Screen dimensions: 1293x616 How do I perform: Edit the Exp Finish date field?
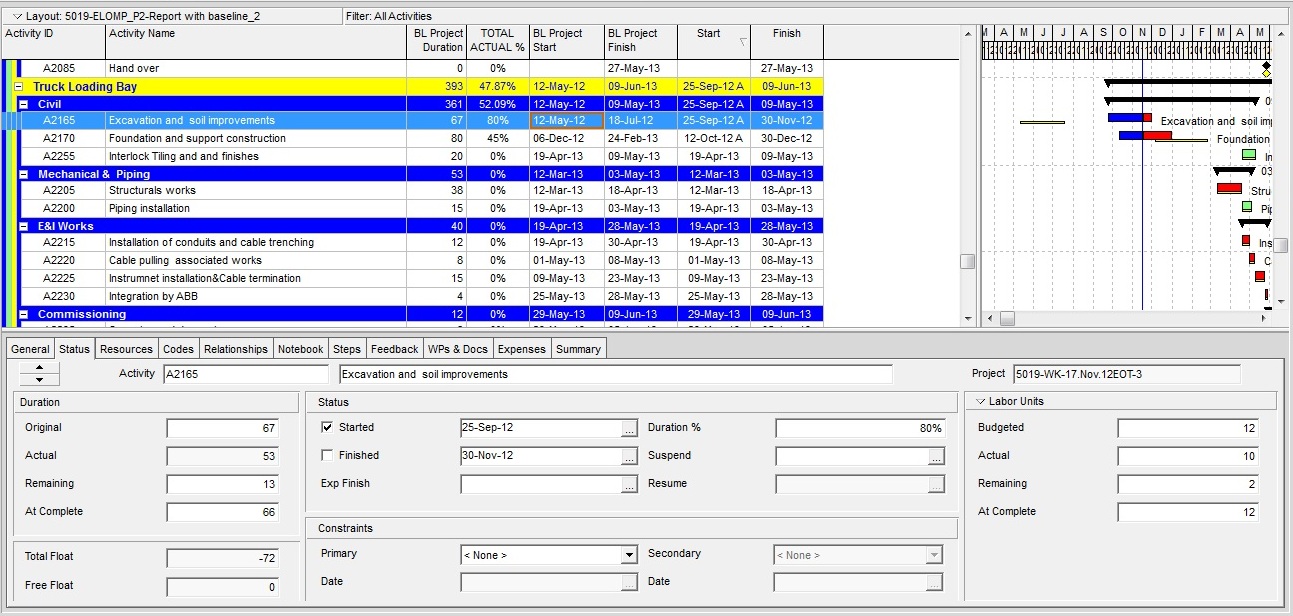[x=540, y=484]
